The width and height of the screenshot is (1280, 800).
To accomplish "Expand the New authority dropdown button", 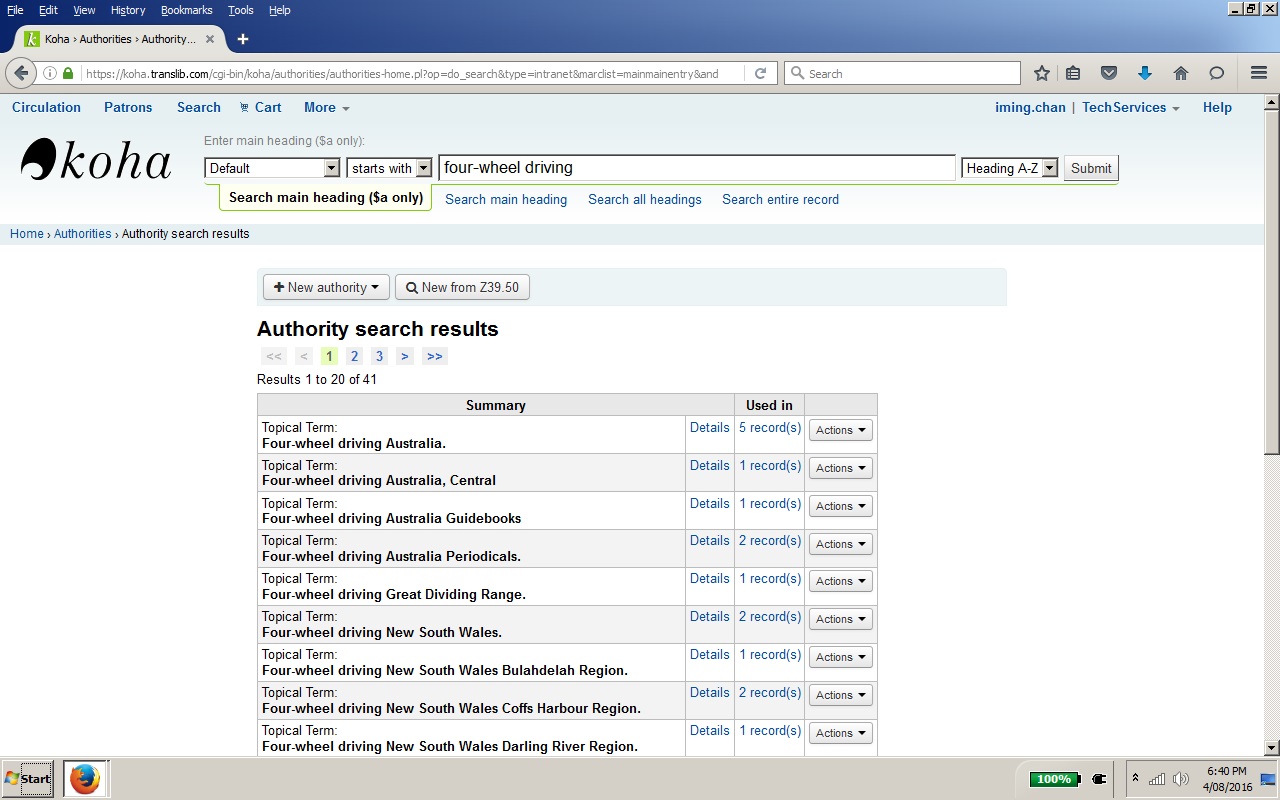I will (326, 287).
